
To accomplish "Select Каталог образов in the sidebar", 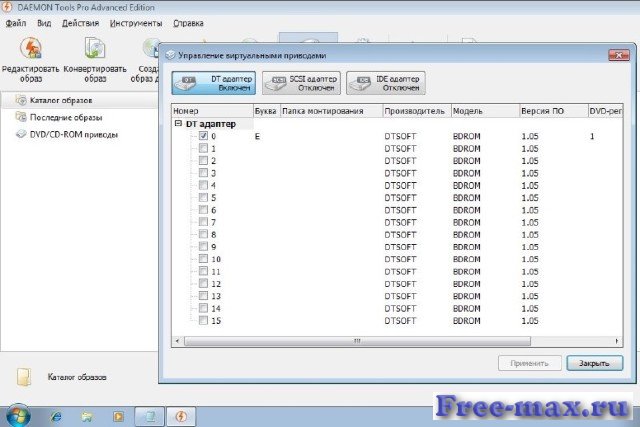I will pos(61,100).
